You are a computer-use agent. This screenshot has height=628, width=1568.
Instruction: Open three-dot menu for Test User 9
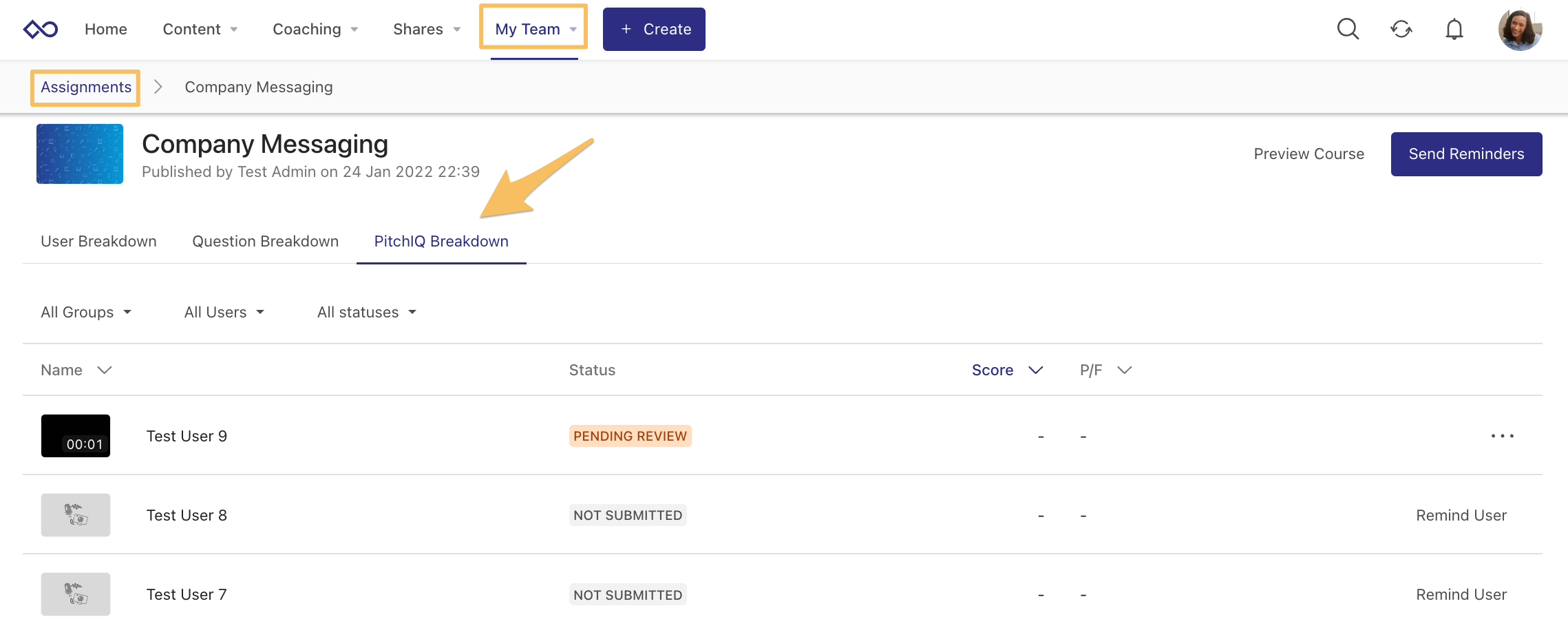pos(1502,436)
